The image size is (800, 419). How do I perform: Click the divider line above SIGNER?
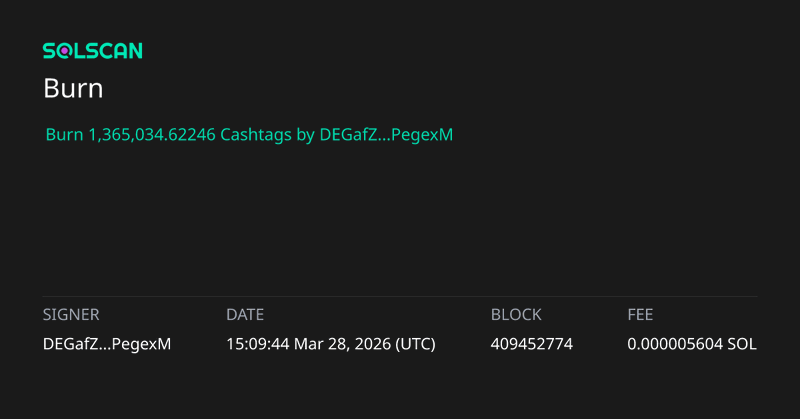pyautogui.click(x=400, y=296)
